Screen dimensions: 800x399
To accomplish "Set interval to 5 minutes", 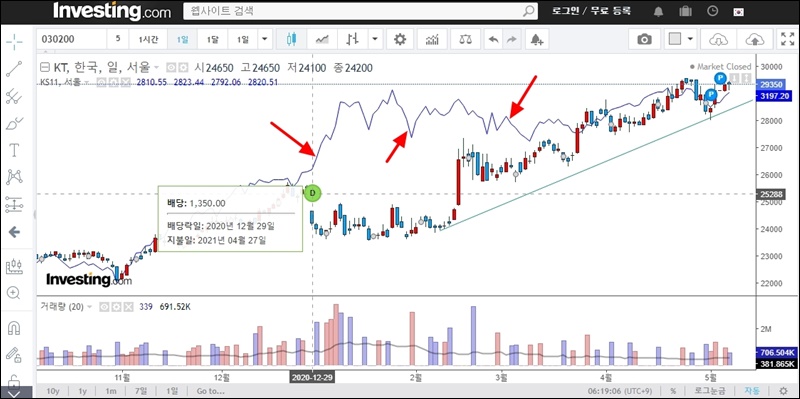I will tap(118, 39).
